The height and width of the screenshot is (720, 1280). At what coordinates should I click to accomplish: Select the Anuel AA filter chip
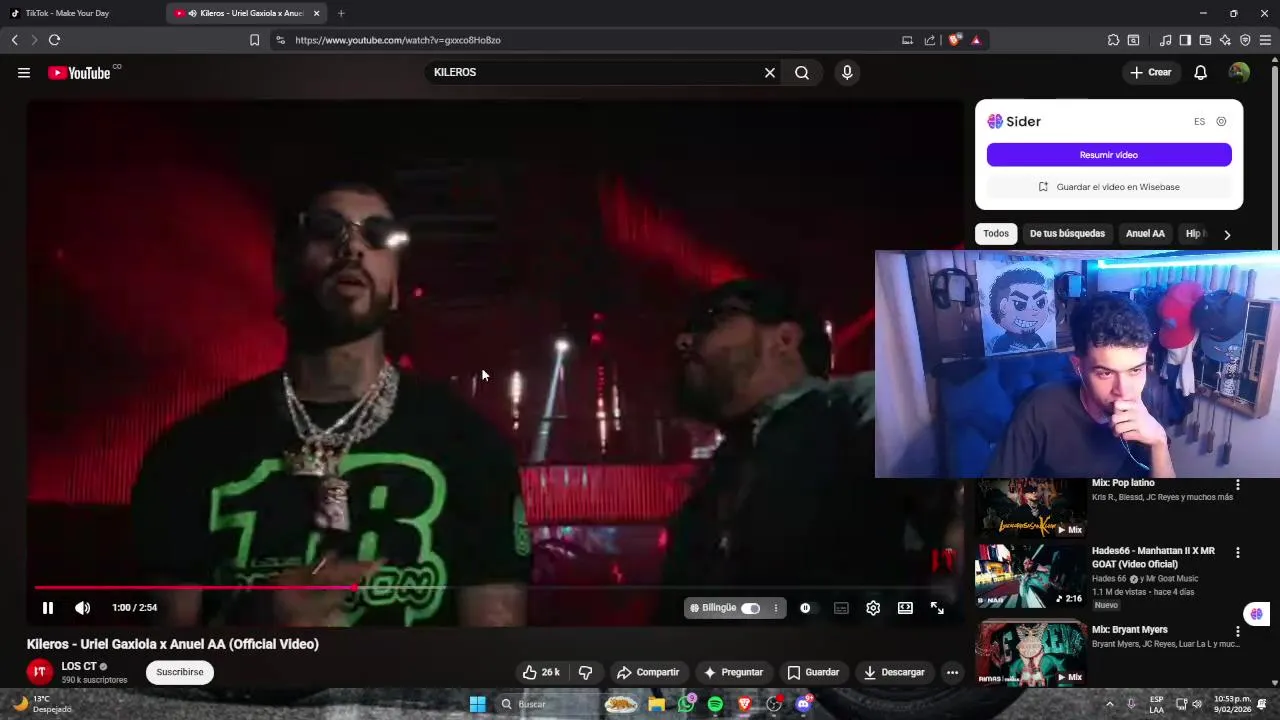click(x=1145, y=234)
